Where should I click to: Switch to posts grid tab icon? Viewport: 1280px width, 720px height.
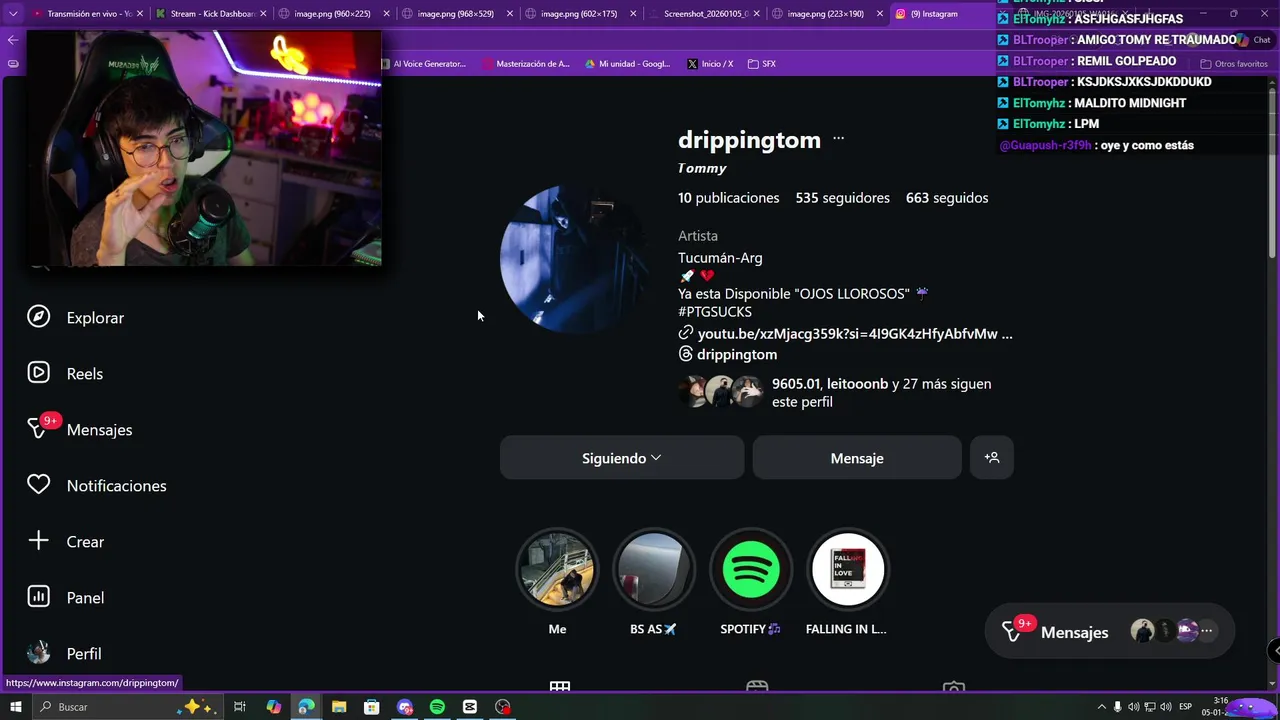(x=560, y=687)
